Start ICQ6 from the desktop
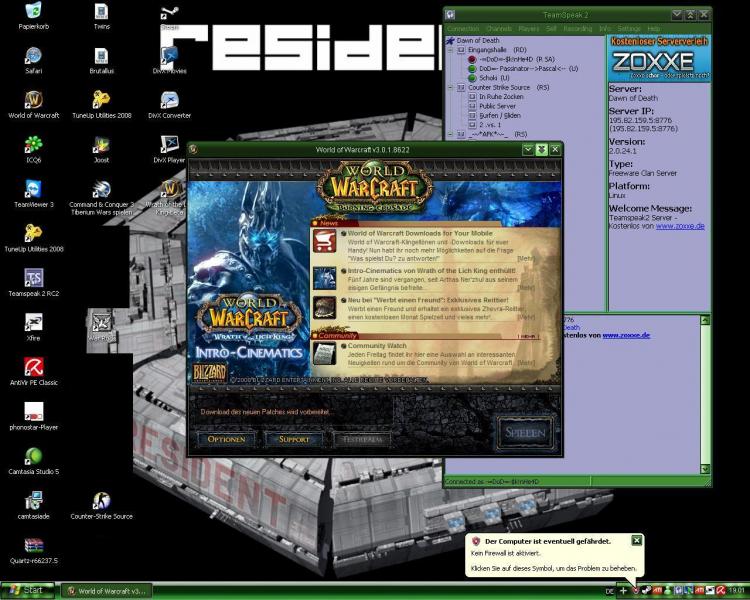The image size is (750, 600). (x=33, y=149)
